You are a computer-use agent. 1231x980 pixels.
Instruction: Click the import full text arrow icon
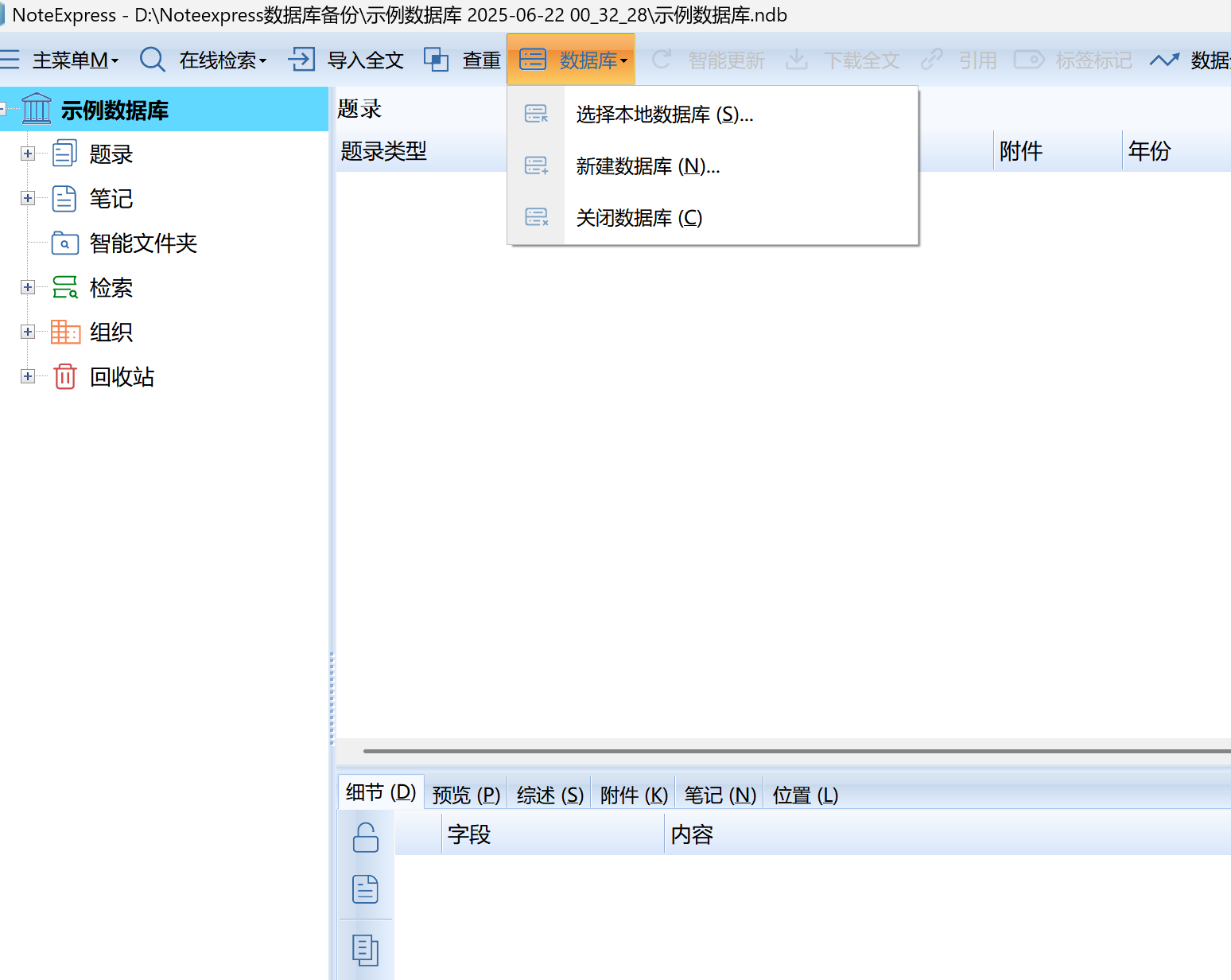tap(301, 60)
